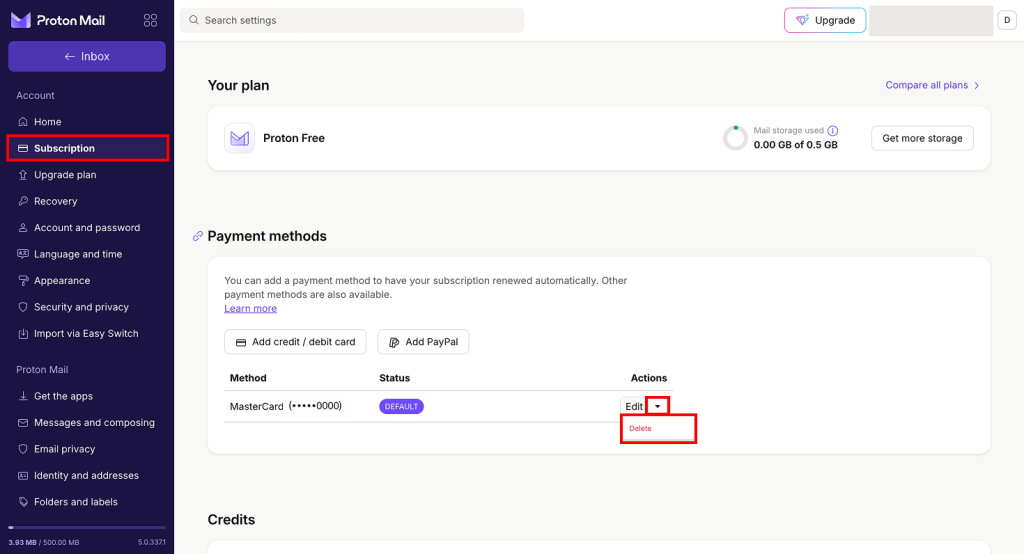Click the search magnifier icon

point(194,20)
